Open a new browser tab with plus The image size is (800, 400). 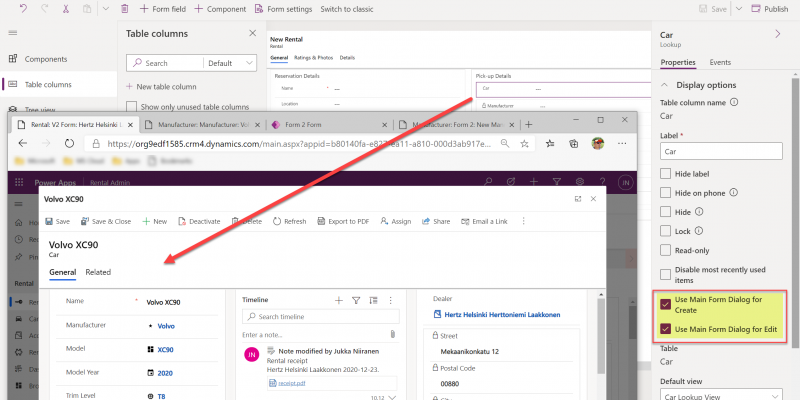tap(529, 124)
